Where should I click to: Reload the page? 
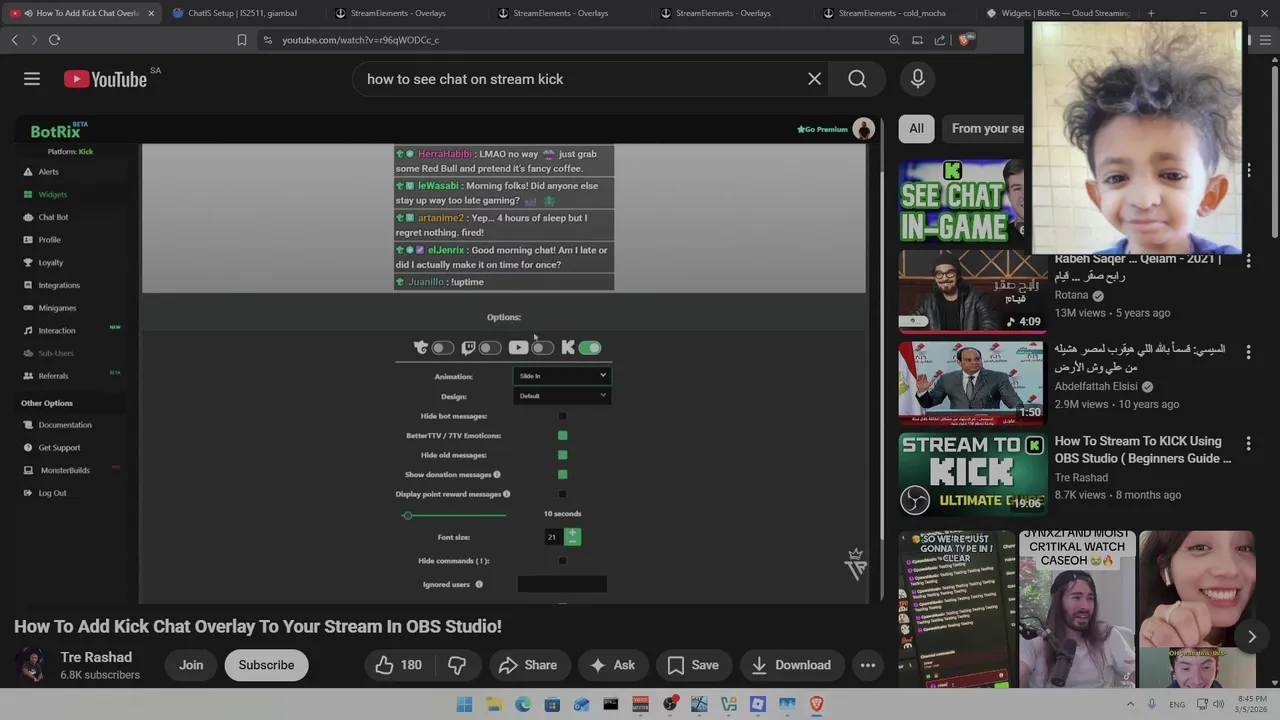[54, 40]
